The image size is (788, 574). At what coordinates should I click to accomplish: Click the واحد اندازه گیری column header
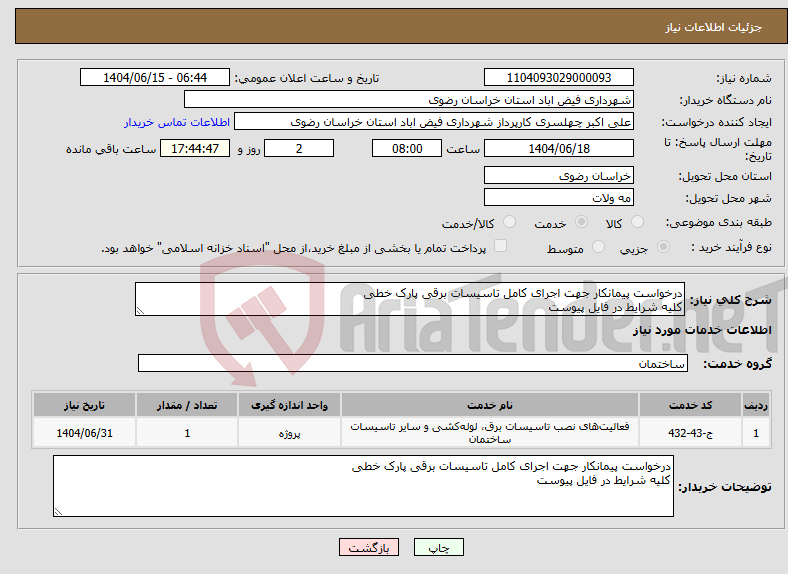coord(289,405)
